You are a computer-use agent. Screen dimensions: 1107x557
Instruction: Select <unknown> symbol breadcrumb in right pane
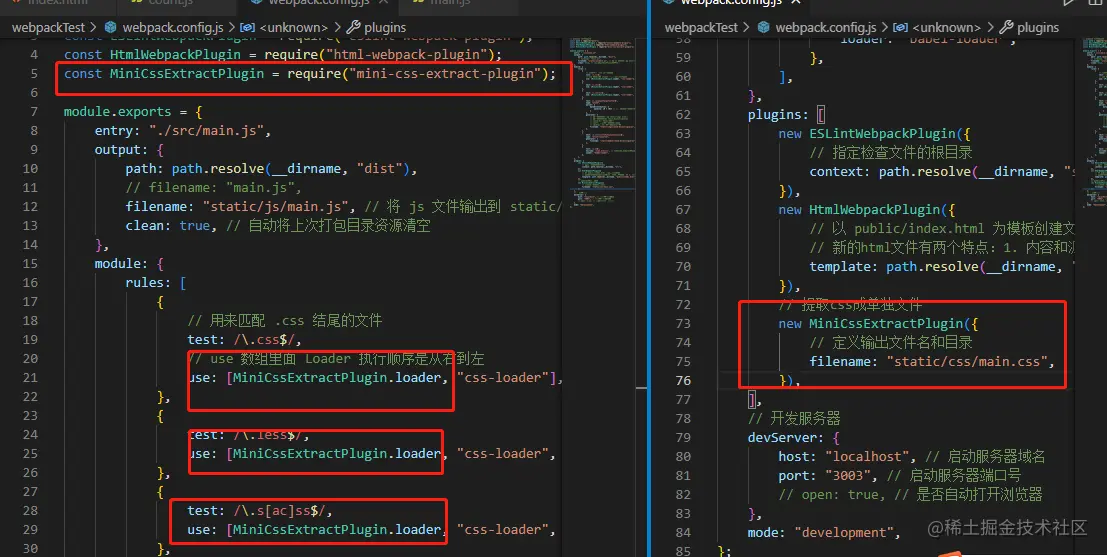point(947,28)
